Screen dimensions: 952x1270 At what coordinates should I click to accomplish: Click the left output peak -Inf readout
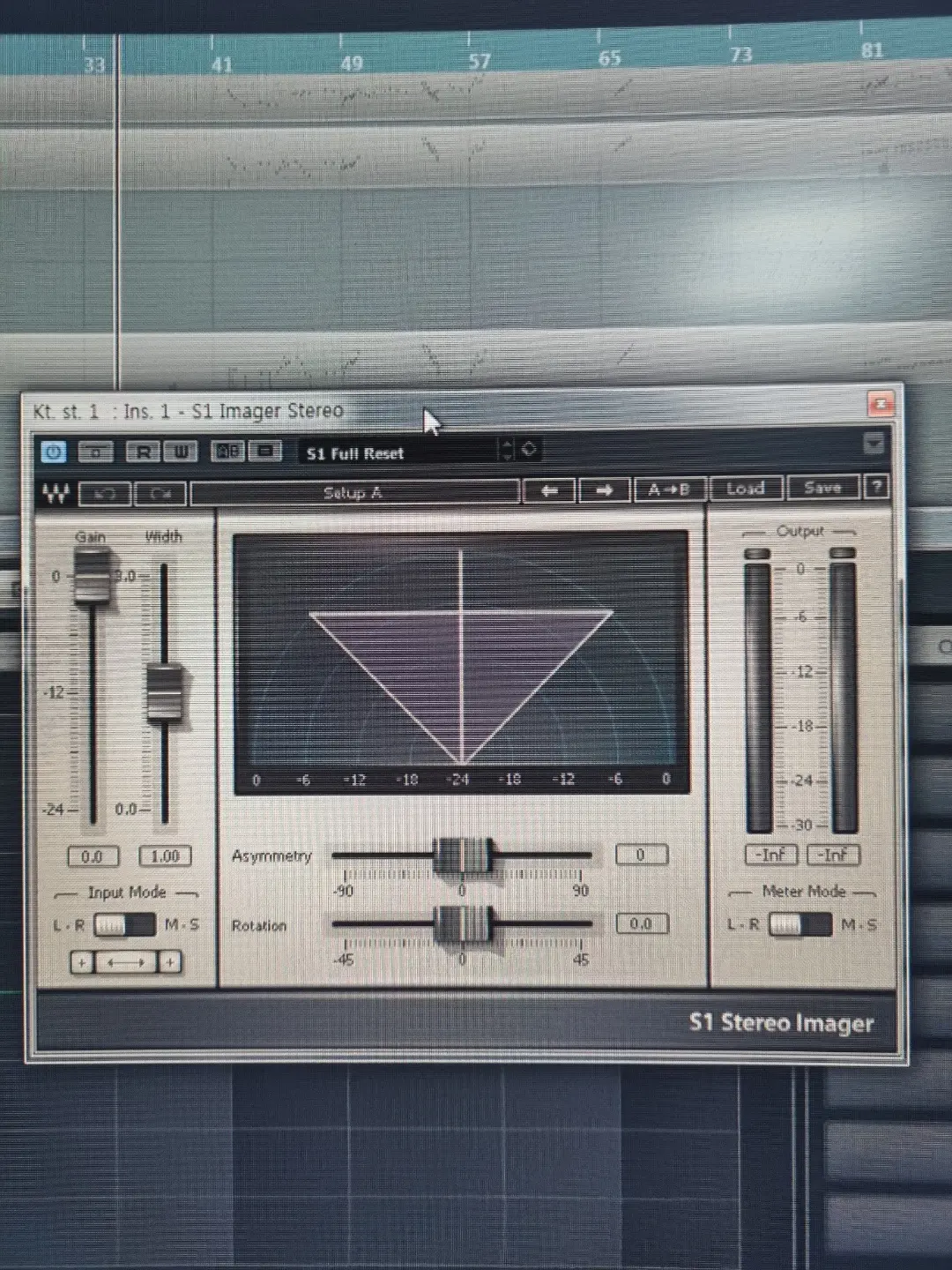tap(771, 855)
